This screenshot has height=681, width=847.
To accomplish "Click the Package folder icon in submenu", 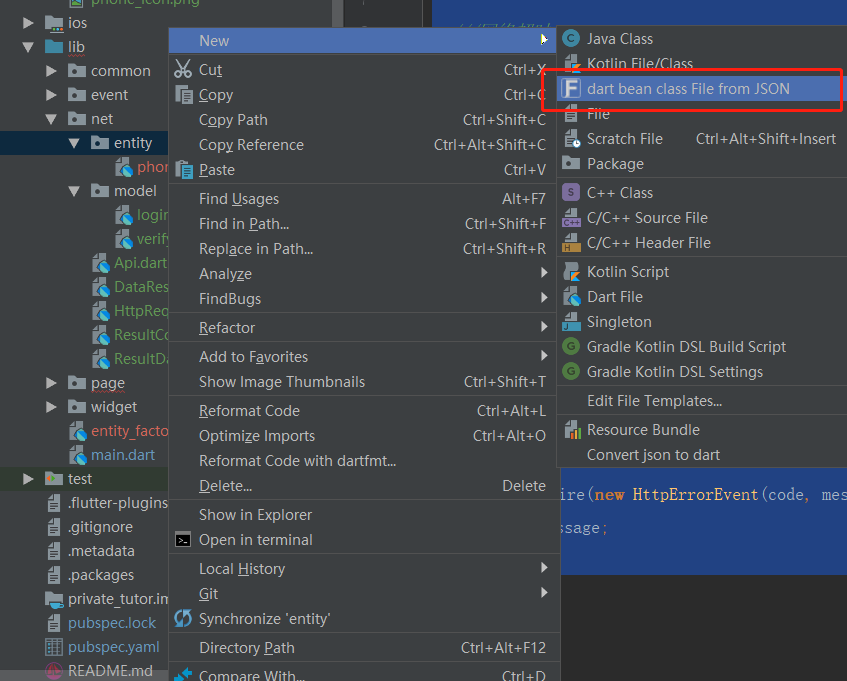I will click(x=571, y=163).
